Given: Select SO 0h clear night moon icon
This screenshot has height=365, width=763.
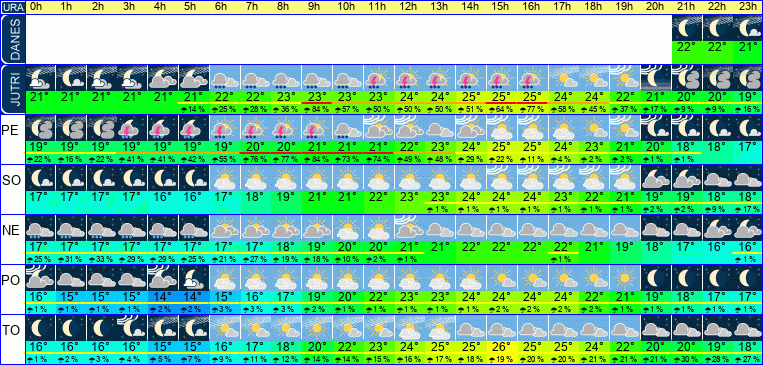Looking at the screenshot, I should point(40,178).
